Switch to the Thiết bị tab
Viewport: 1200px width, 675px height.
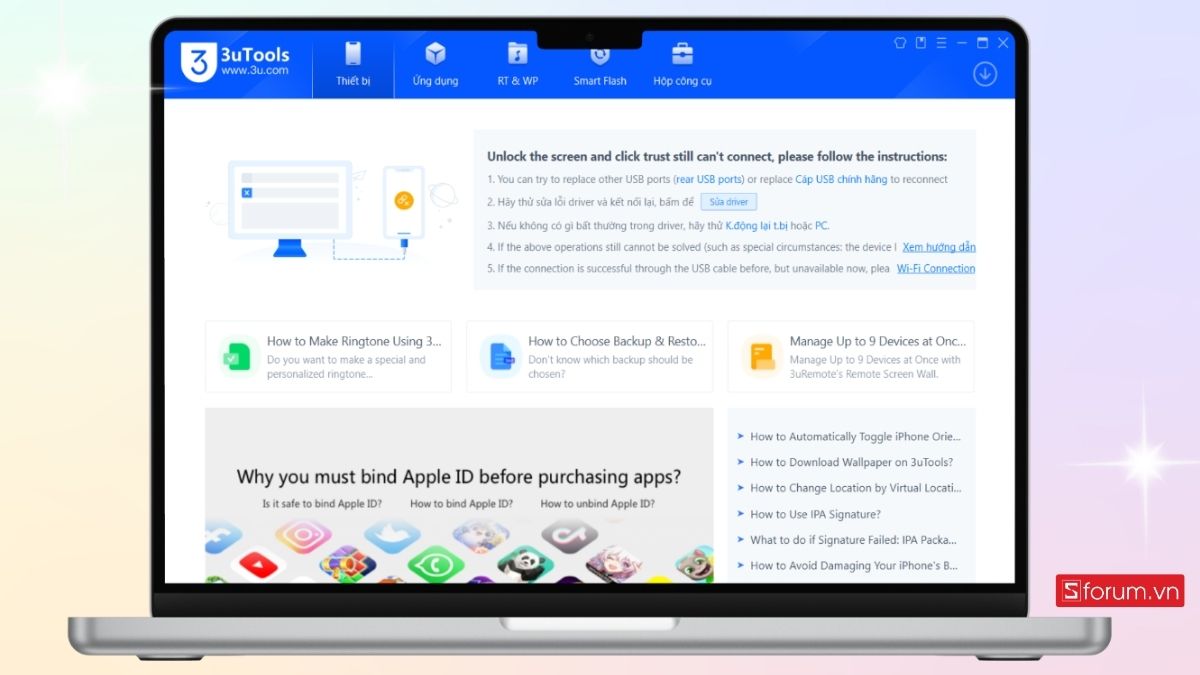(353, 64)
